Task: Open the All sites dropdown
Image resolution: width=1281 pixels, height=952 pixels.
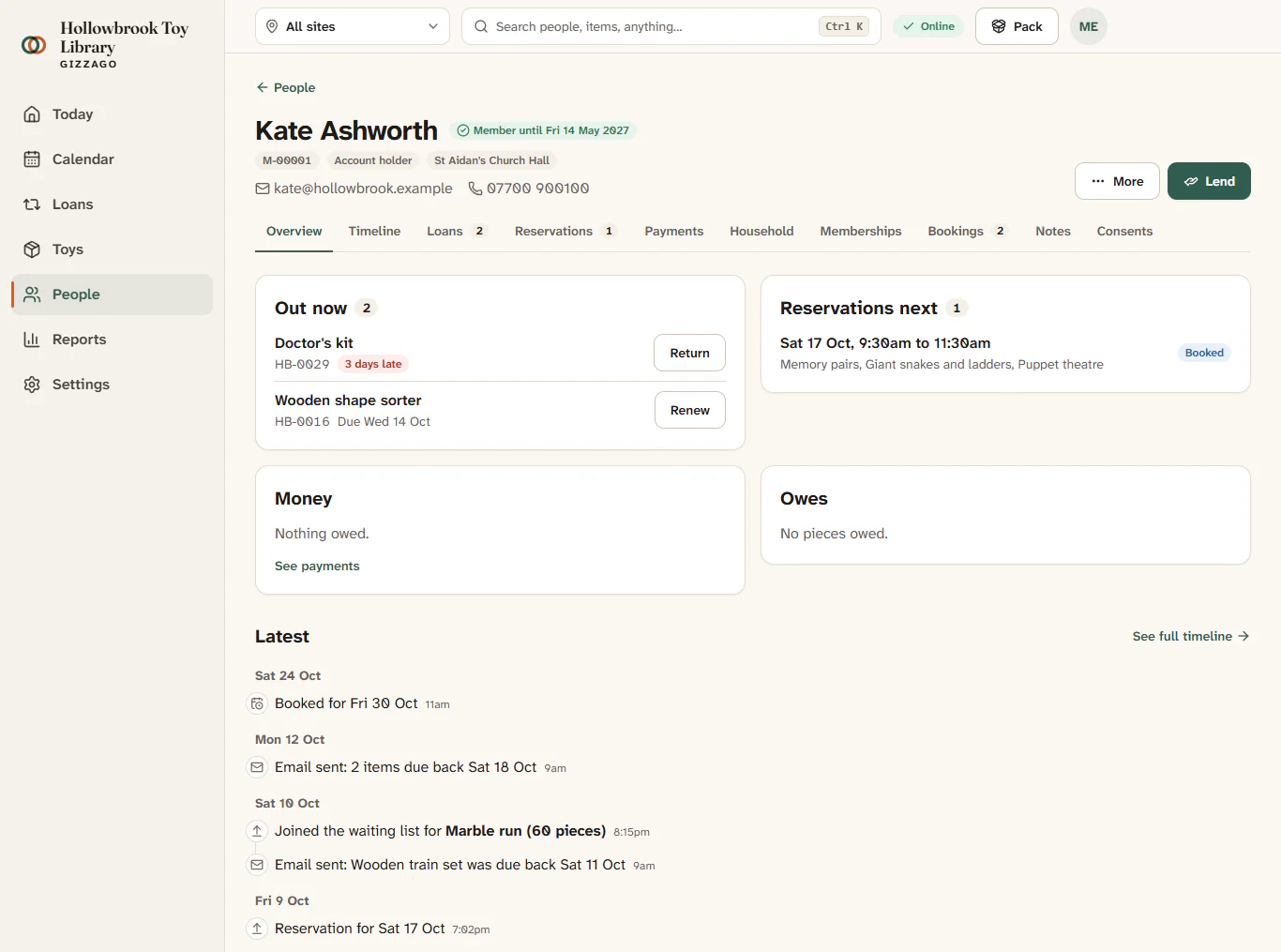Action: (353, 26)
